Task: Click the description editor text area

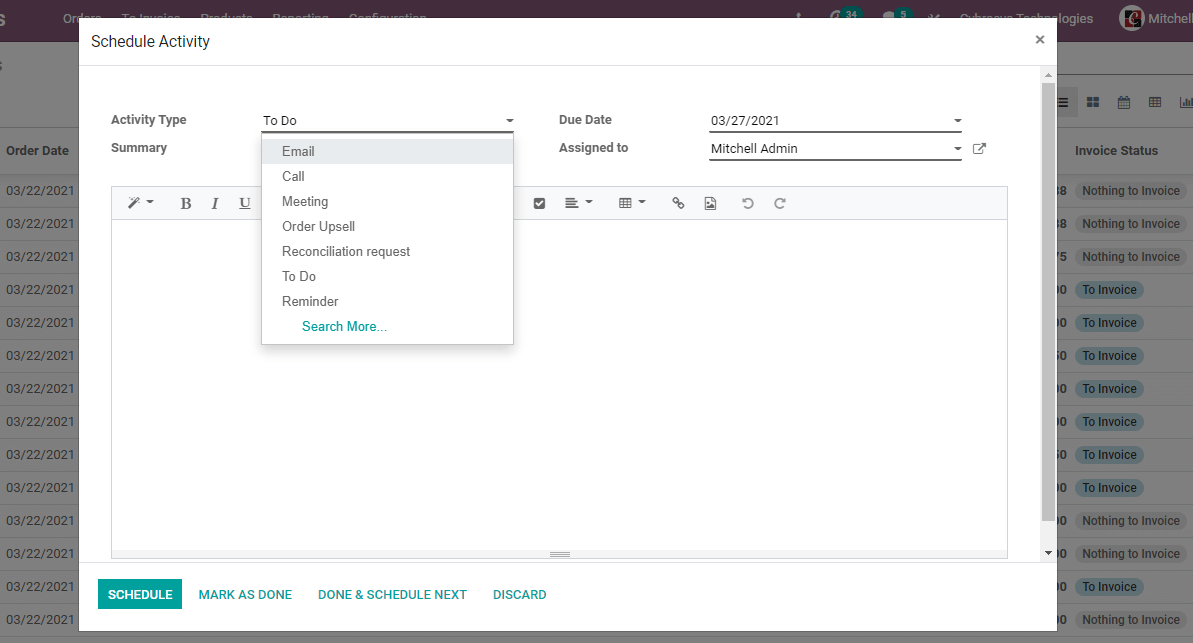Action: [559, 384]
